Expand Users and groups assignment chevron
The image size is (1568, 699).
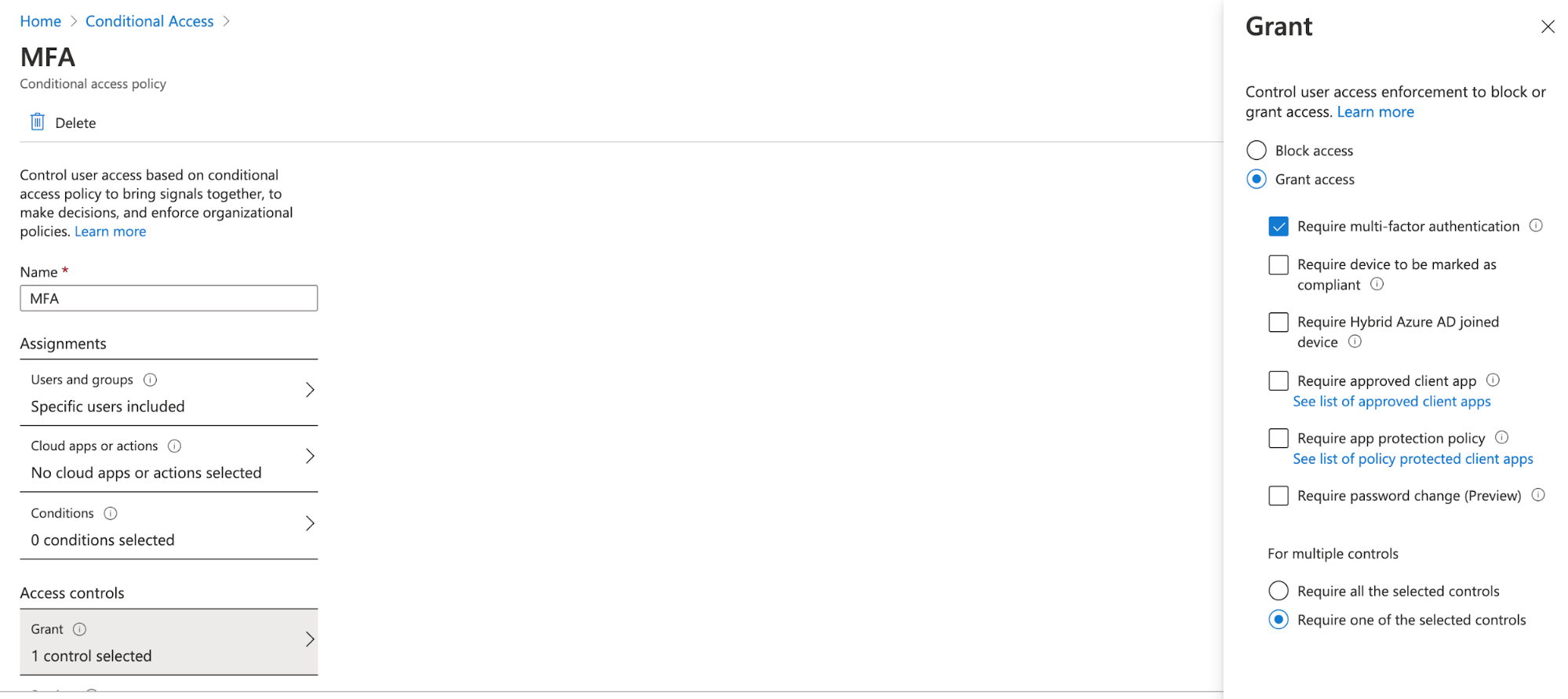[310, 390]
